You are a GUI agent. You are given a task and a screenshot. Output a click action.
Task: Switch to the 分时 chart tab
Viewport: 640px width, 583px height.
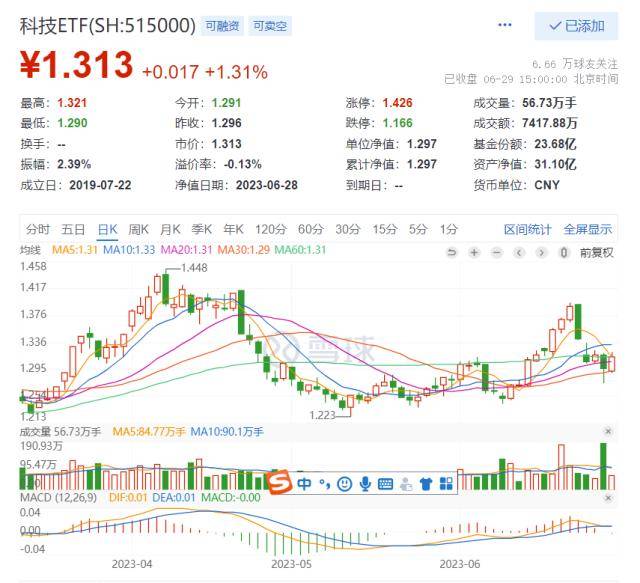coord(38,229)
